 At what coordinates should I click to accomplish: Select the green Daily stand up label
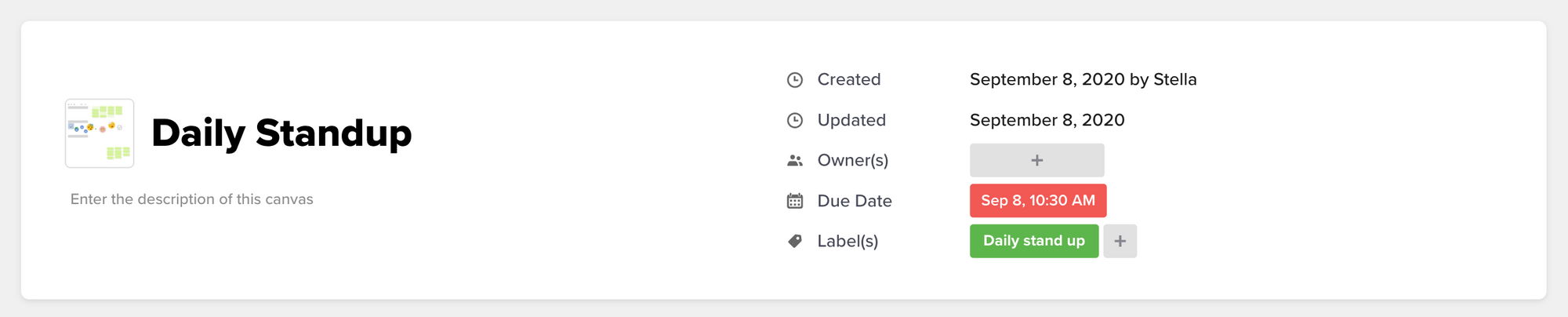(x=1033, y=241)
